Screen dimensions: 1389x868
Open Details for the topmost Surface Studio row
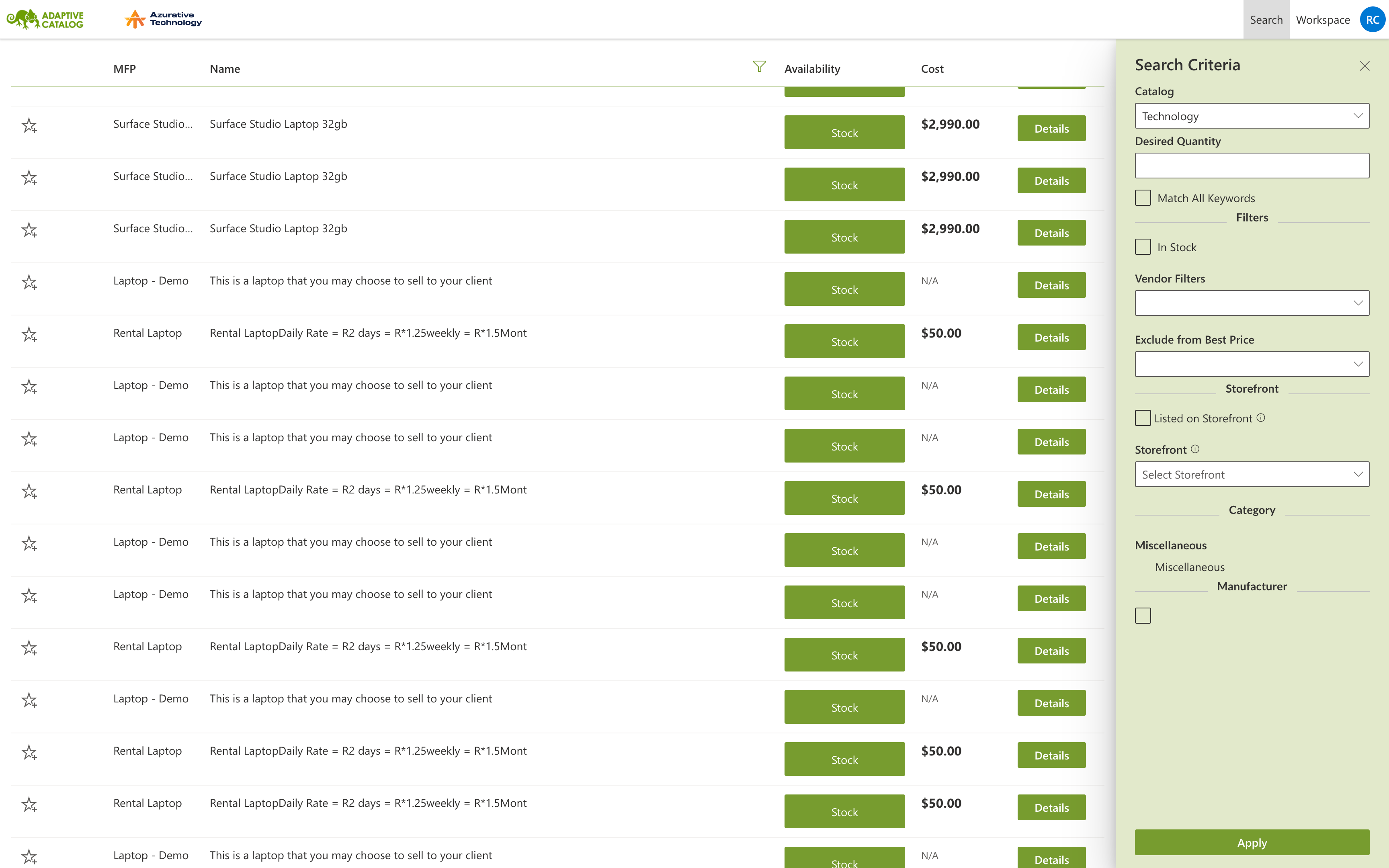tap(1051, 129)
